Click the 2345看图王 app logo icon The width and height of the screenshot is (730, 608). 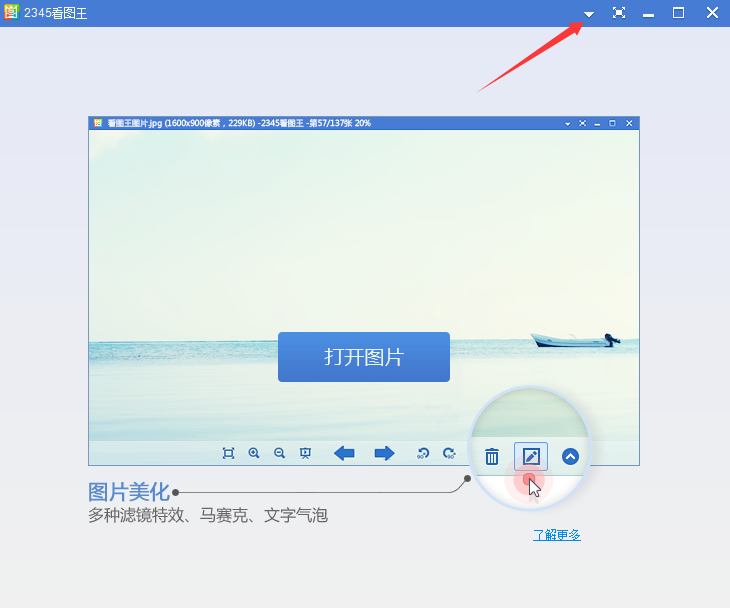click(11, 12)
